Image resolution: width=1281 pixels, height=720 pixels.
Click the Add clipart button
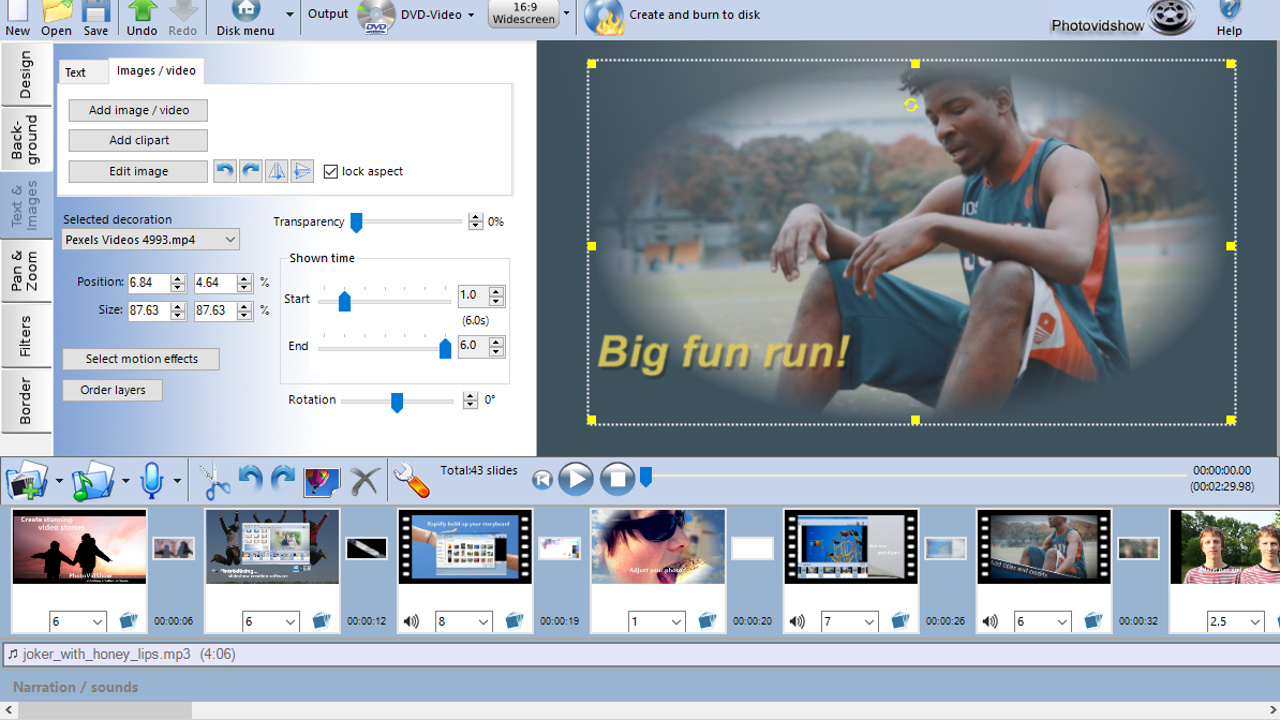137,140
